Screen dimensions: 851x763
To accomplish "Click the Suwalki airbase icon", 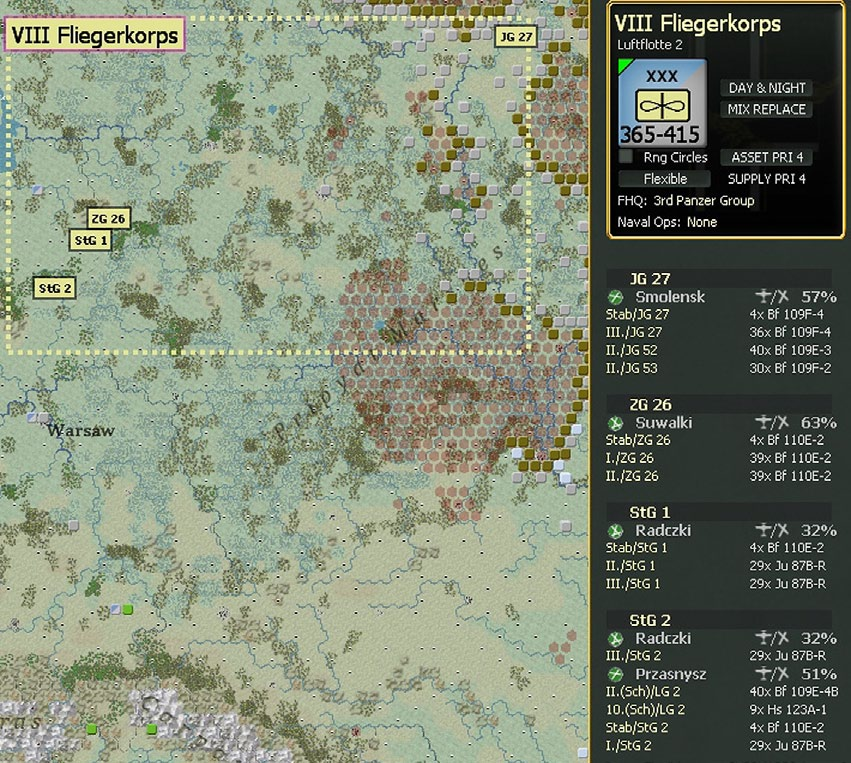I will pos(617,422).
